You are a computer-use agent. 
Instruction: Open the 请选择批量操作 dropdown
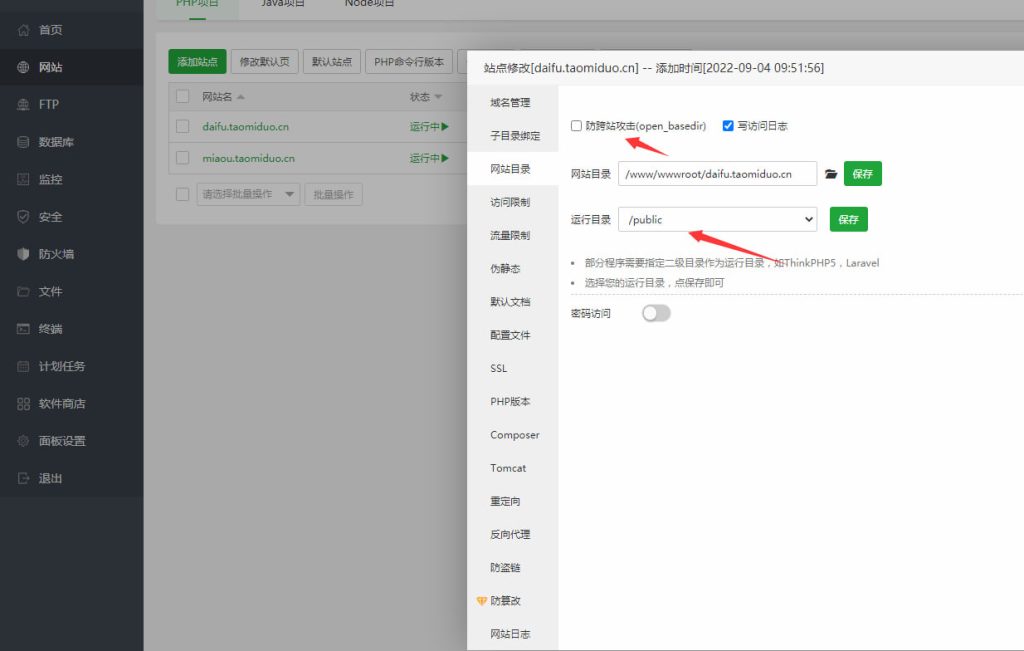[248, 194]
